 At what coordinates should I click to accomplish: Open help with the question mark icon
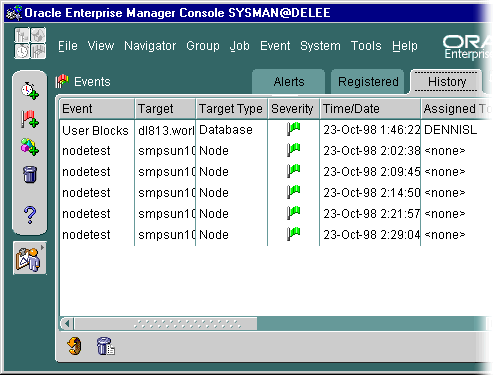click(30, 214)
